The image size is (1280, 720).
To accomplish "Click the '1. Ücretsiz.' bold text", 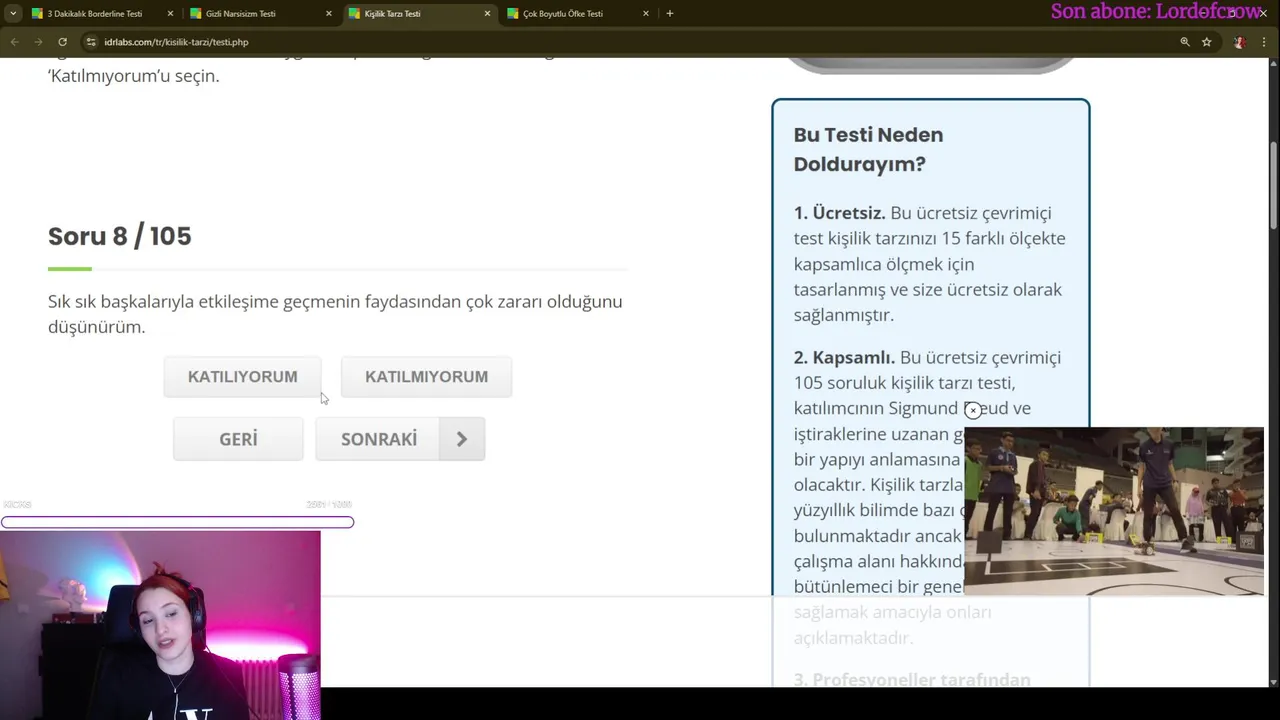I will click(840, 213).
